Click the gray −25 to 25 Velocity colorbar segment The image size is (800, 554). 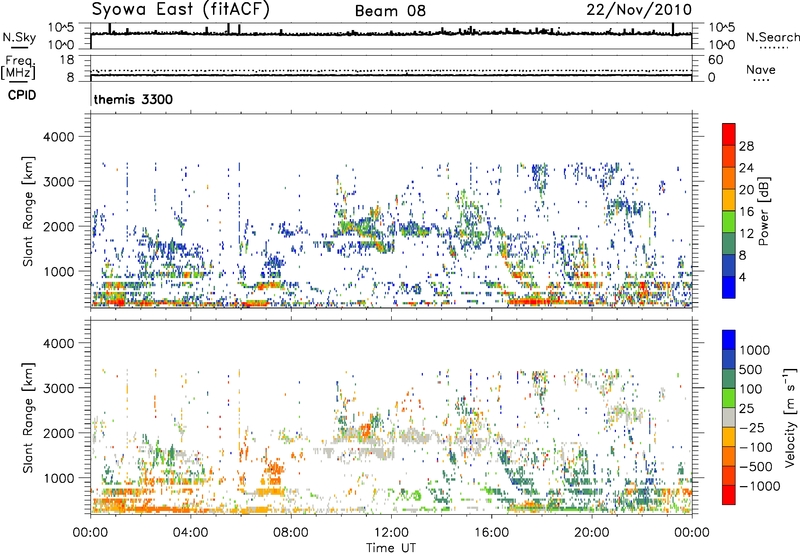pos(729,417)
